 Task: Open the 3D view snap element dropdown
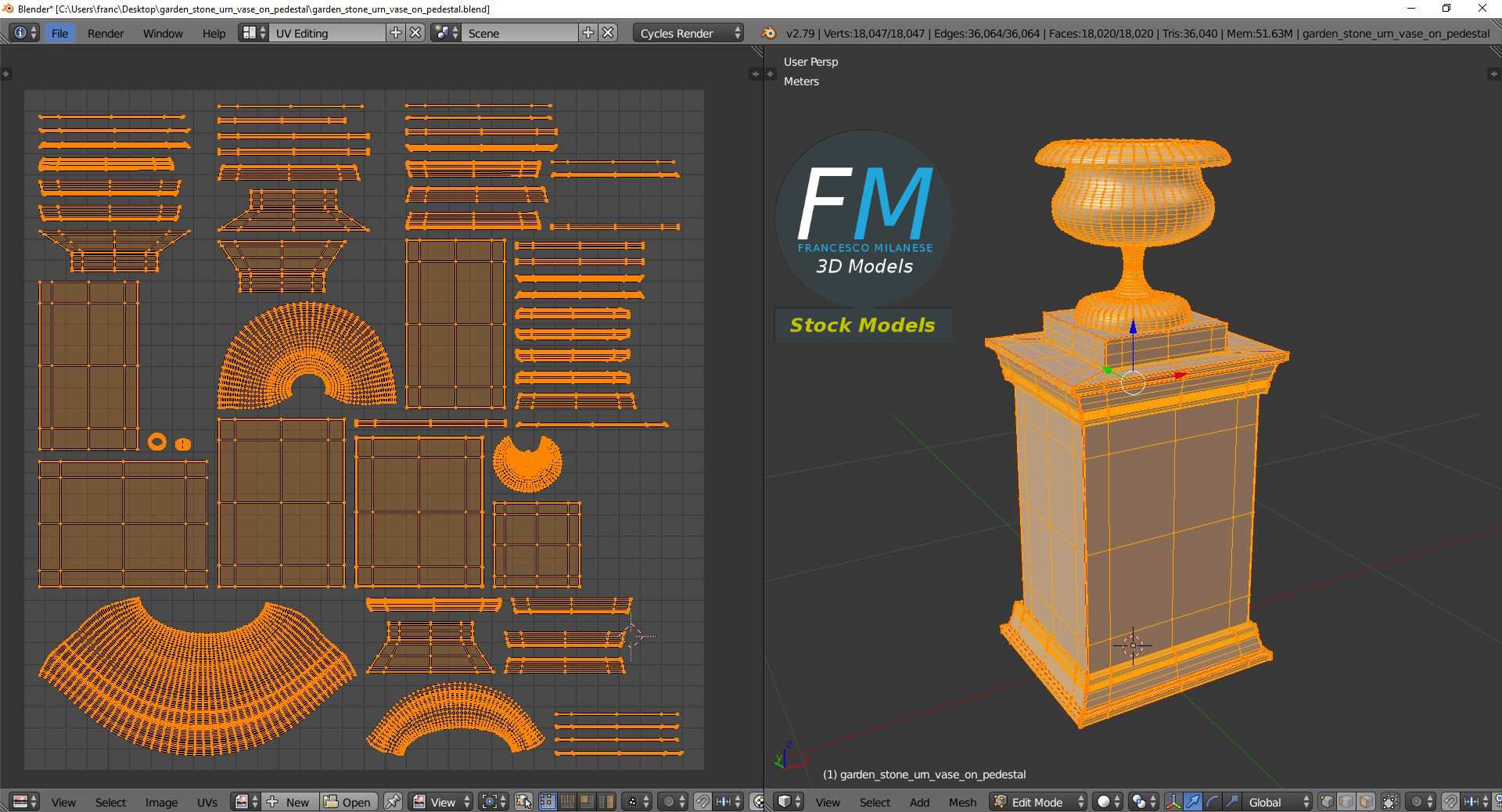(x=1475, y=802)
